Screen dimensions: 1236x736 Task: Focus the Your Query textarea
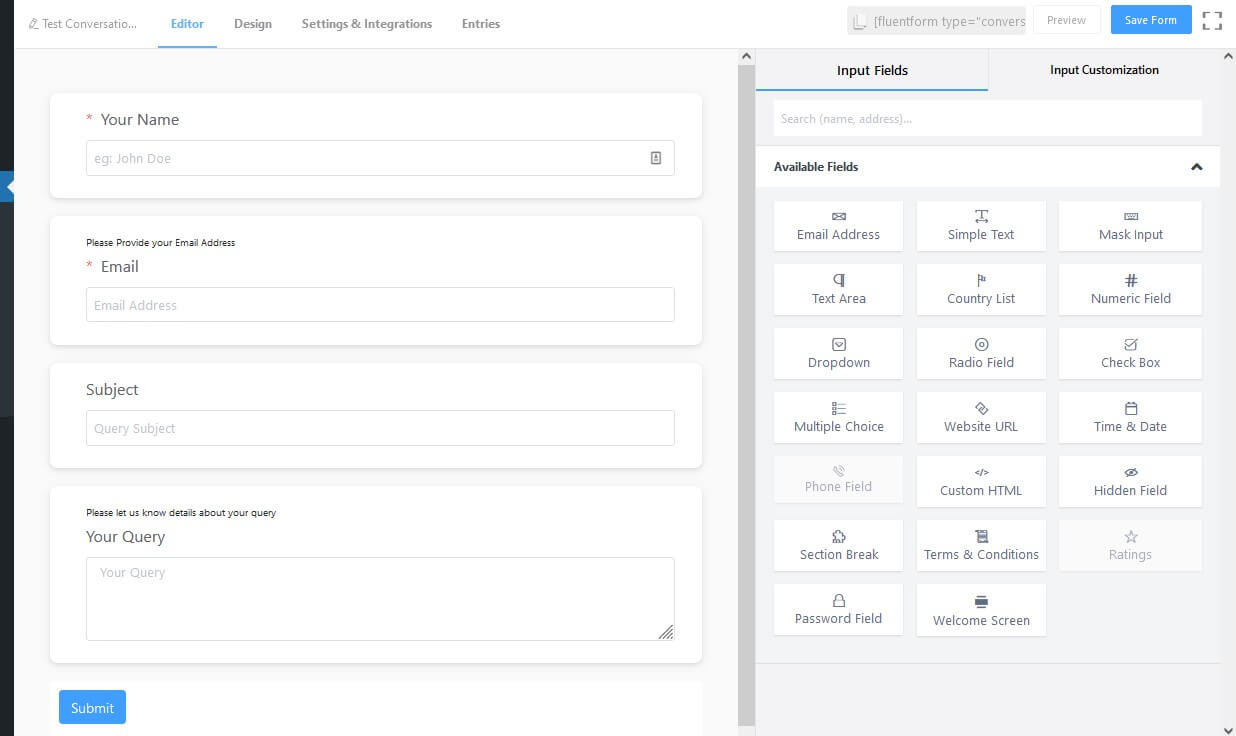tap(380, 599)
